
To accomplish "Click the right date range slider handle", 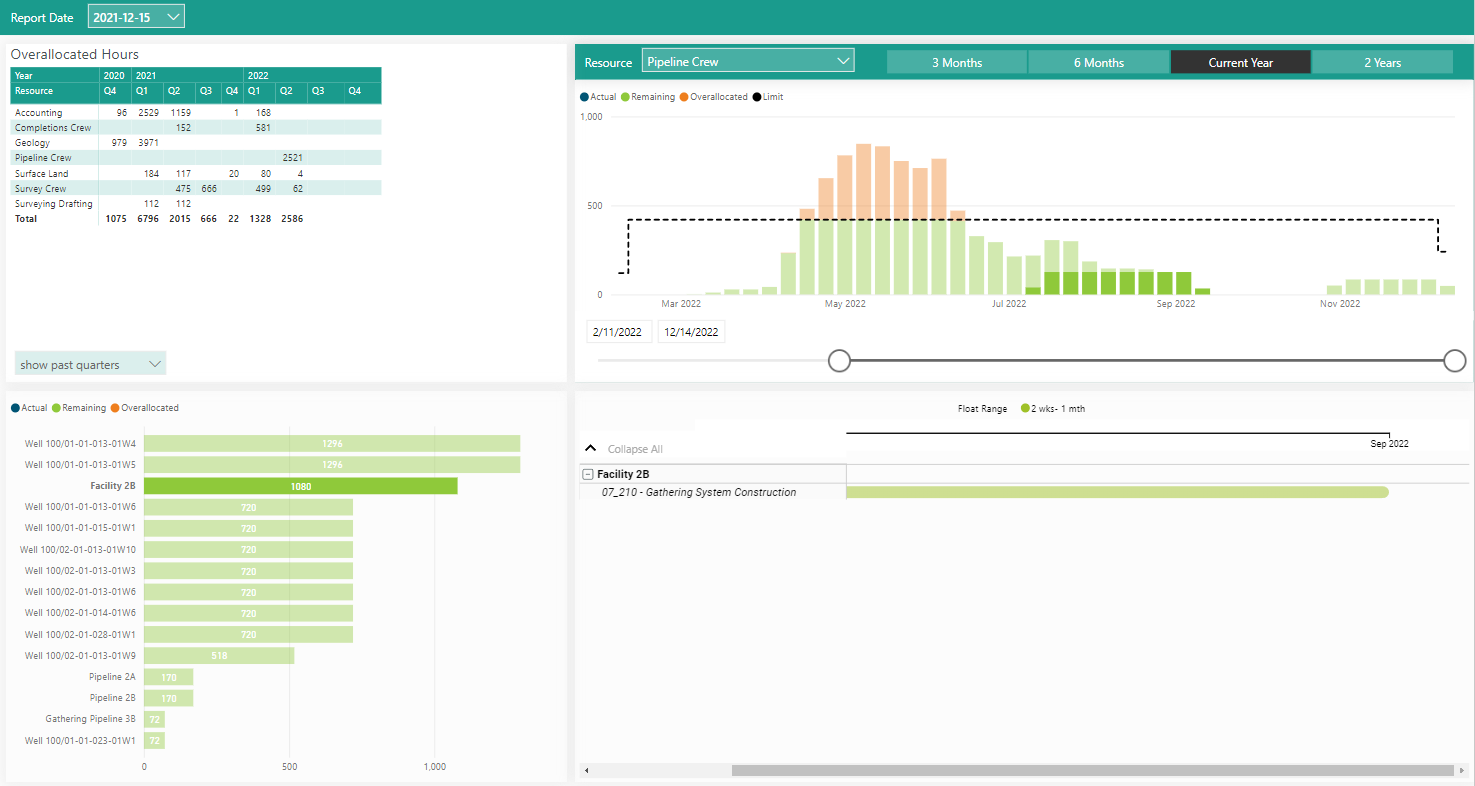I will (x=1455, y=361).
